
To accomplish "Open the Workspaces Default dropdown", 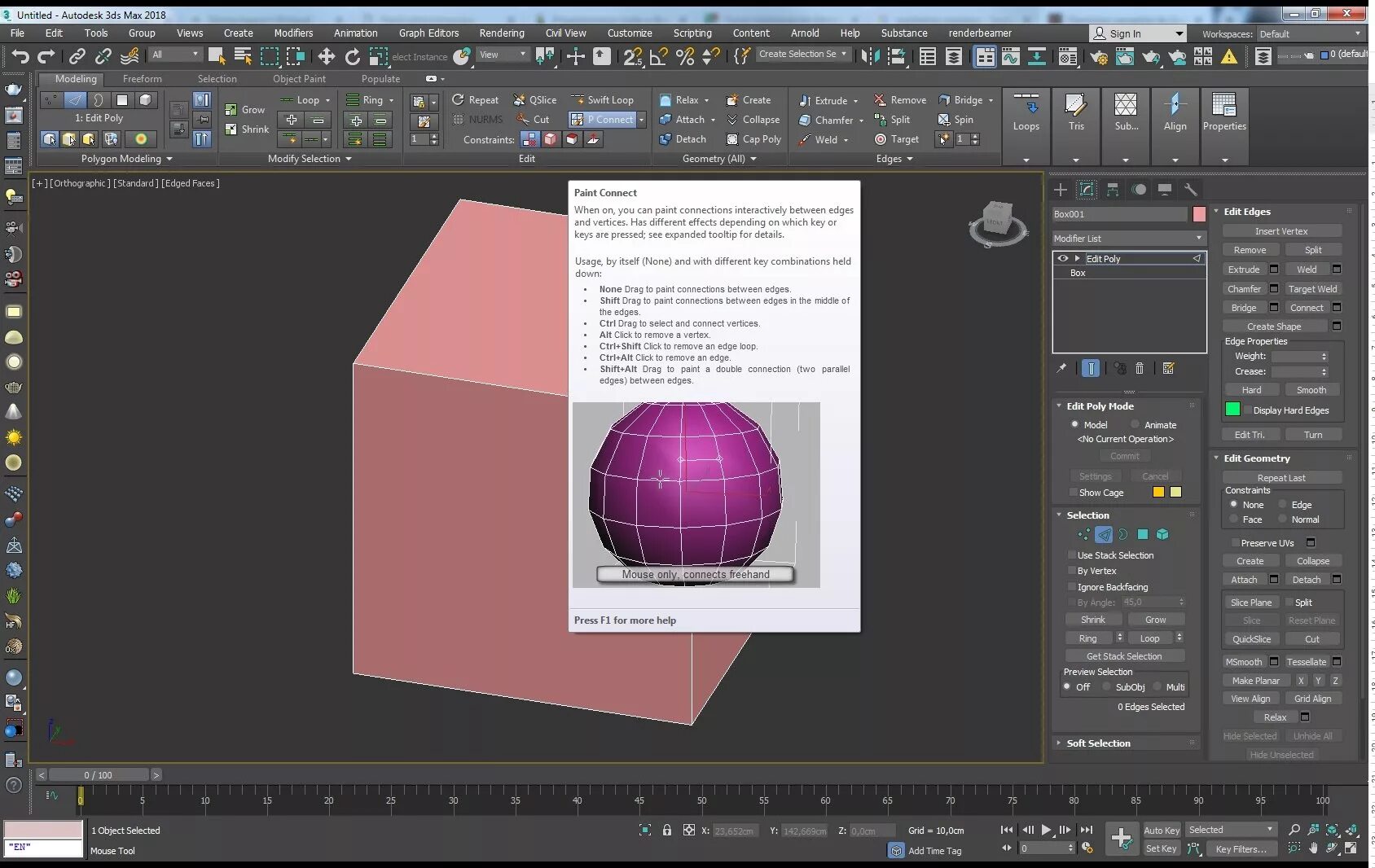I will [x=1309, y=33].
